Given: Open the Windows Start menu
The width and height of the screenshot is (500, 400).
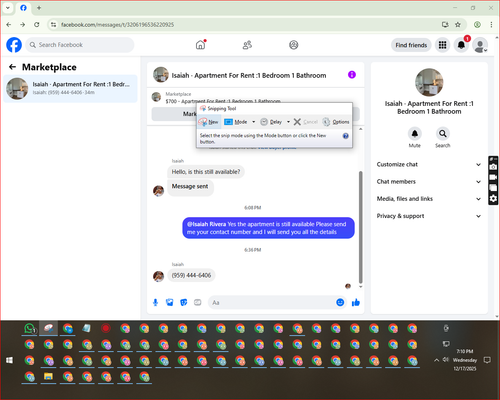Looking at the screenshot, I should (9, 360).
